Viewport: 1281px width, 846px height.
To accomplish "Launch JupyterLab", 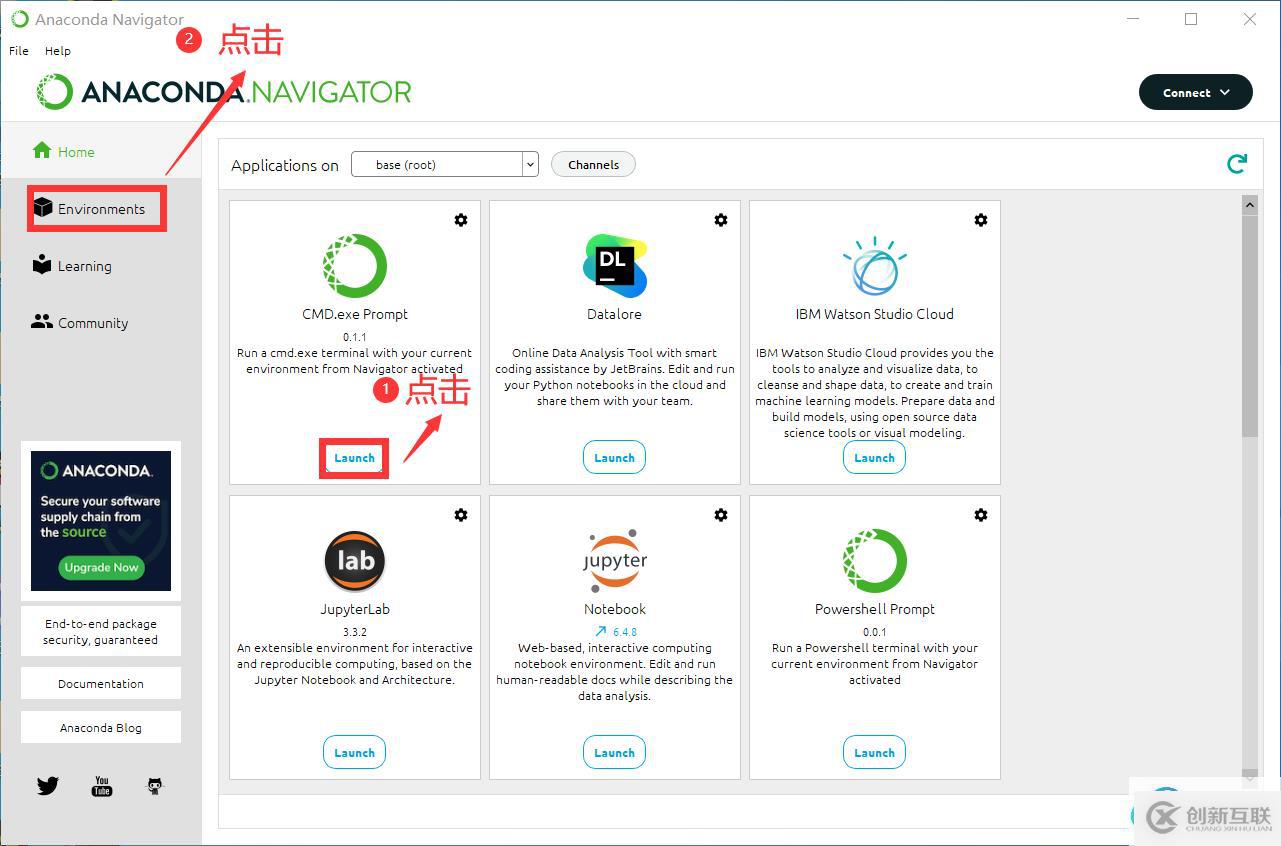I will tap(354, 753).
